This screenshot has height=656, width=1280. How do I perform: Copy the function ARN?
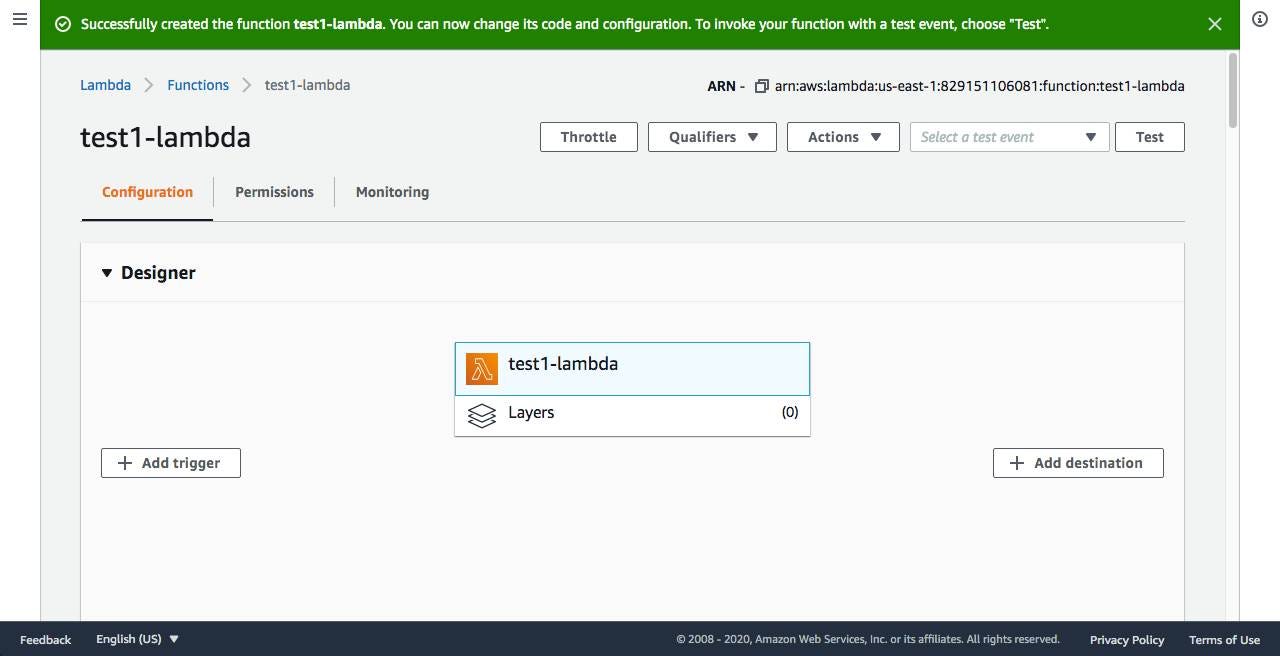click(x=762, y=86)
